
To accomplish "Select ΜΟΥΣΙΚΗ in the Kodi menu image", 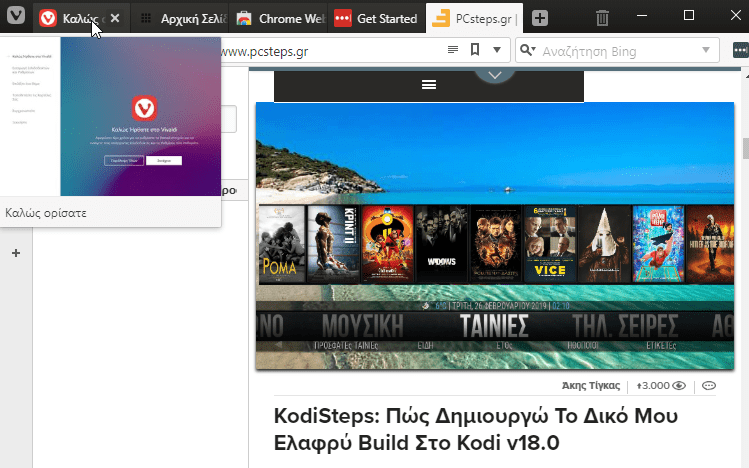I will click(363, 326).
